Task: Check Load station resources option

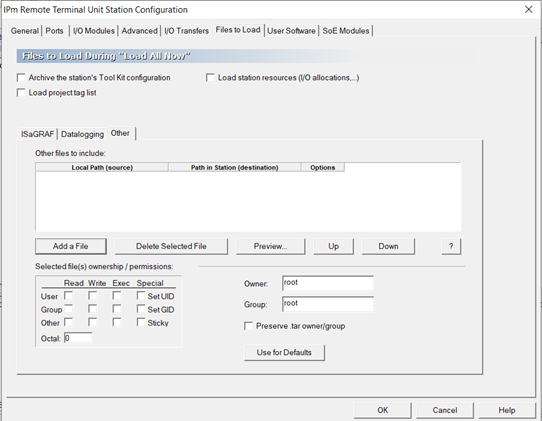Action: pyautogui.click(x=210, y=77)
